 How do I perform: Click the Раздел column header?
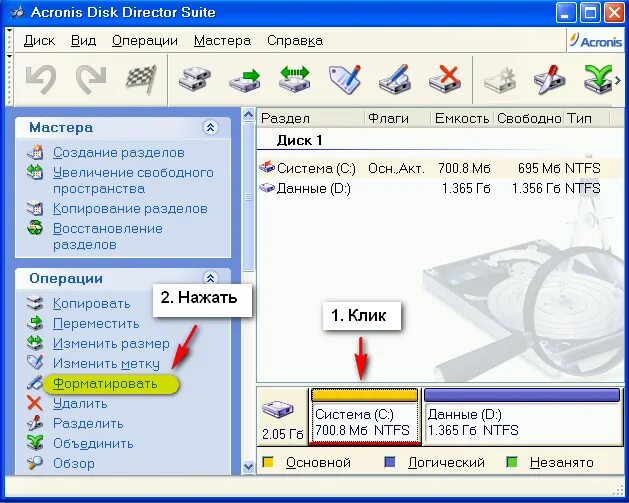311,118
